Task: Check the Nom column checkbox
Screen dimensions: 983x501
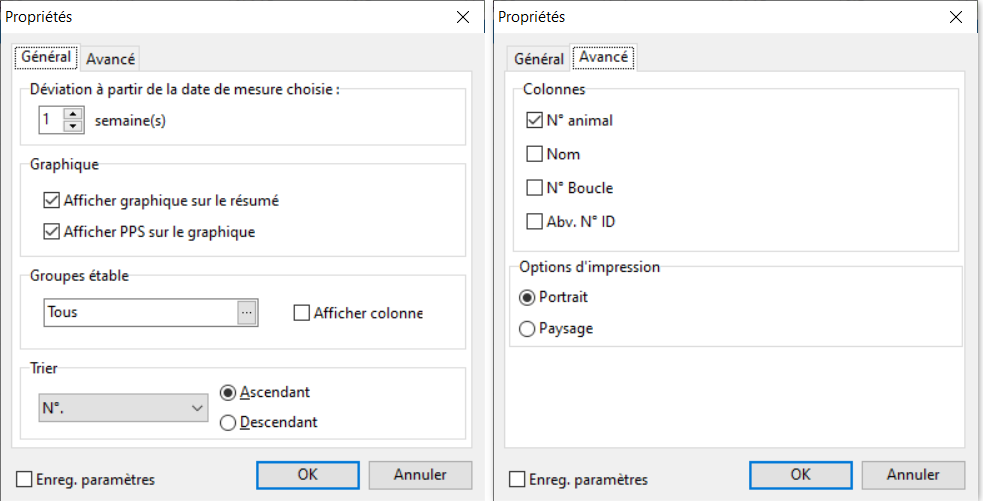Action: 534,154
